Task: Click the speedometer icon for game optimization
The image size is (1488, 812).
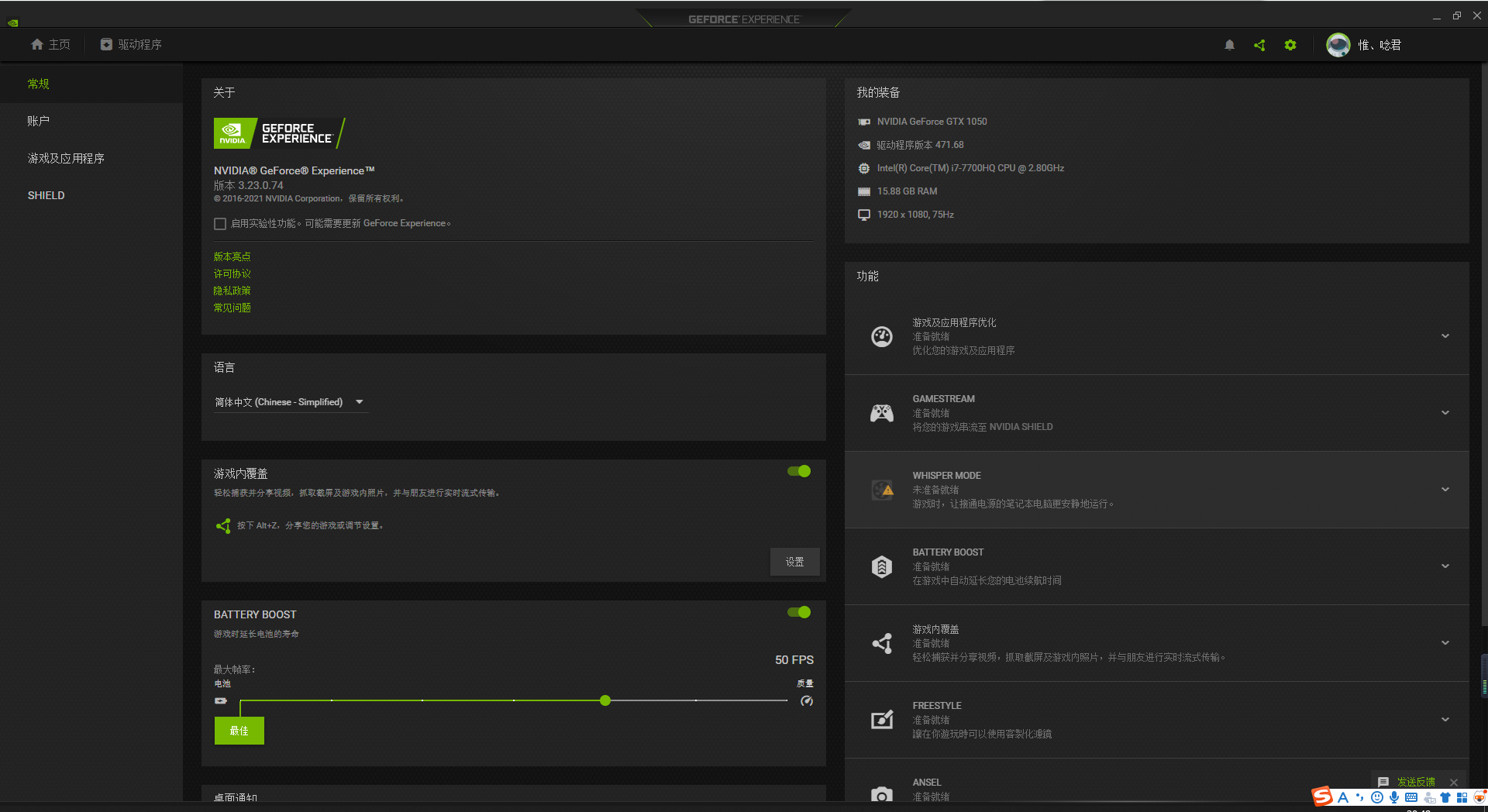Action: coord(882,336)
